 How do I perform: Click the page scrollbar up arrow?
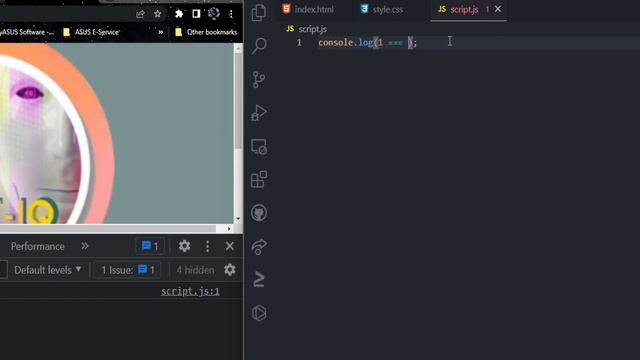tap(238, 49)
